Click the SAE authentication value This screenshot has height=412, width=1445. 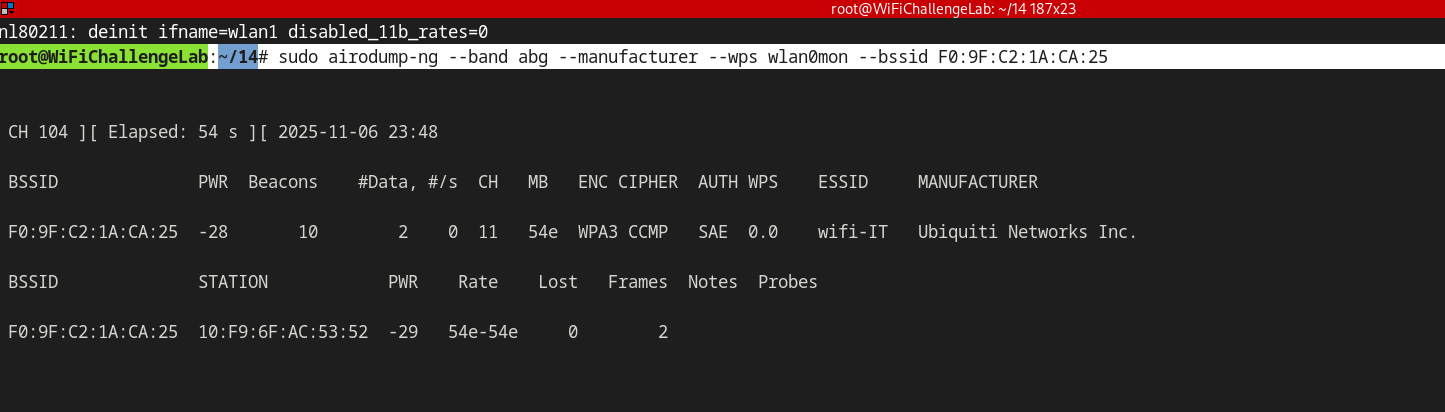tap(713, 232)
